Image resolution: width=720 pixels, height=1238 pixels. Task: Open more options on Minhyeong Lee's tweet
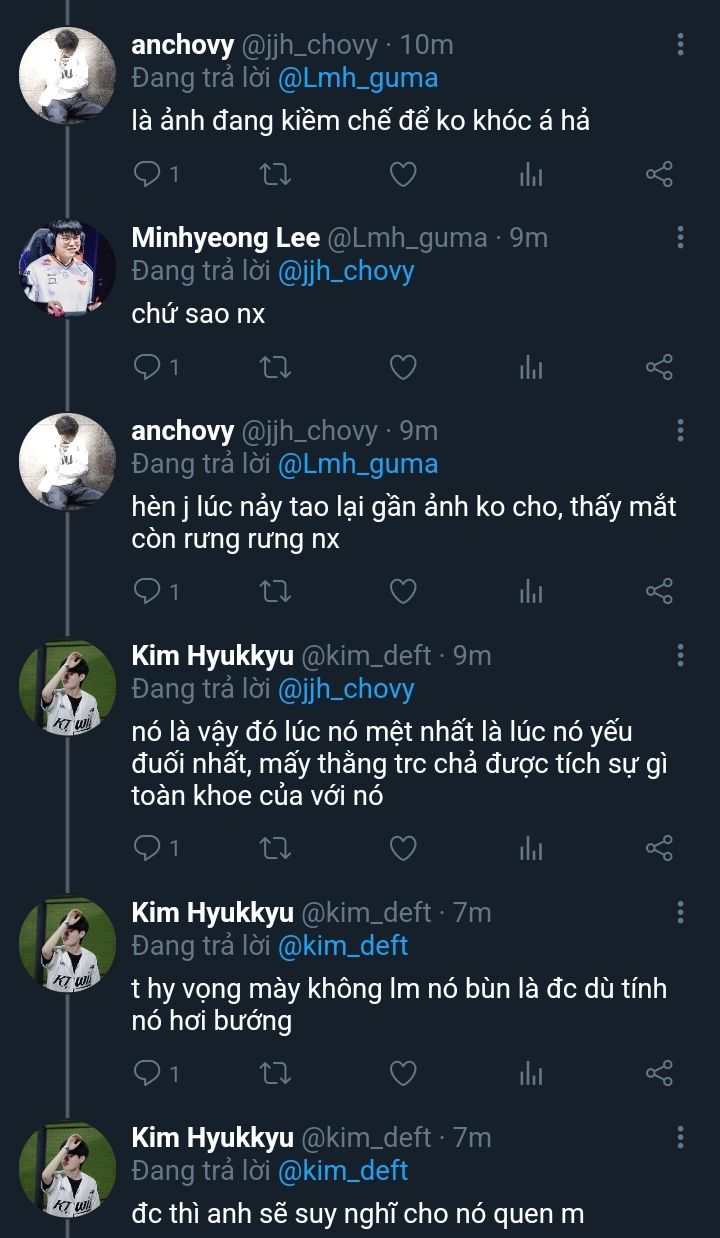[x=680, y=237]
